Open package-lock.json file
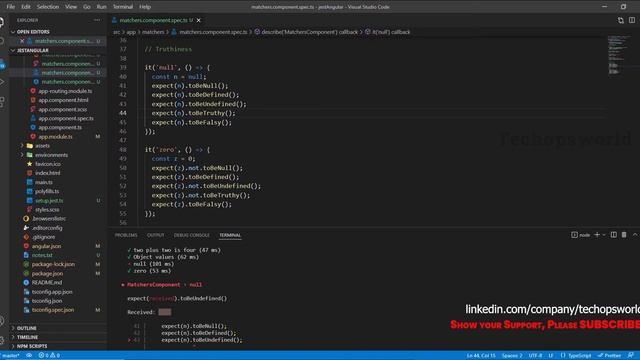 [x=53, y=264]
